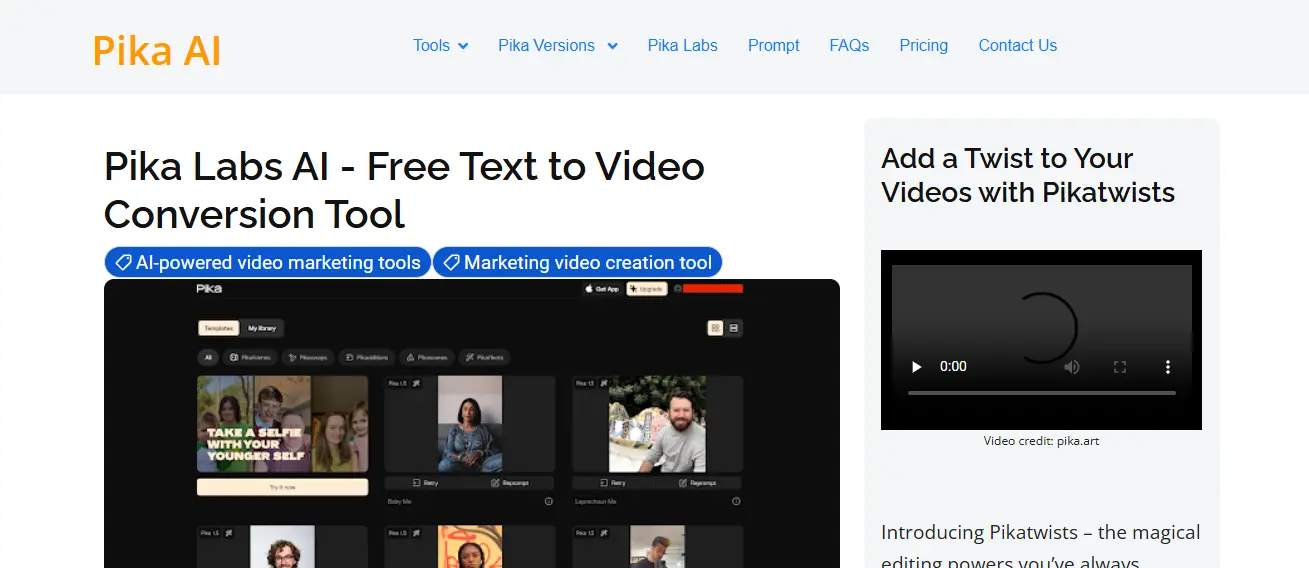Viewport: 1309px width, 568px height.
Task: Click the video progress seek bar
Action: tap(1041, 393)
